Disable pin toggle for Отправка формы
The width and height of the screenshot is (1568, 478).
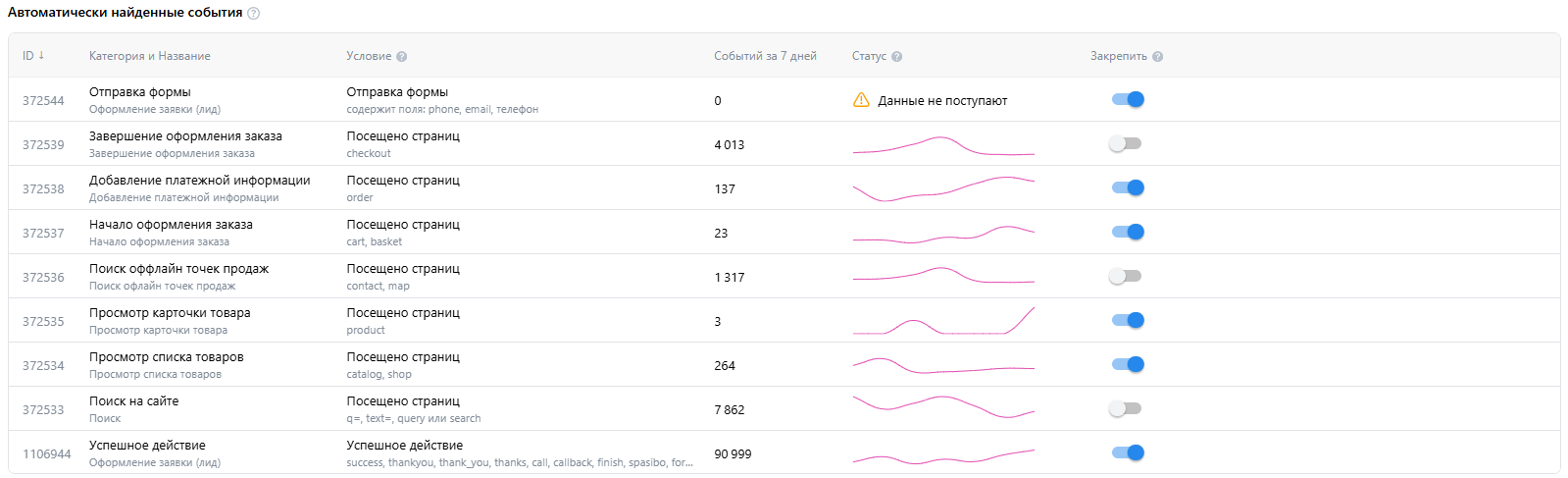point(1128,99)
